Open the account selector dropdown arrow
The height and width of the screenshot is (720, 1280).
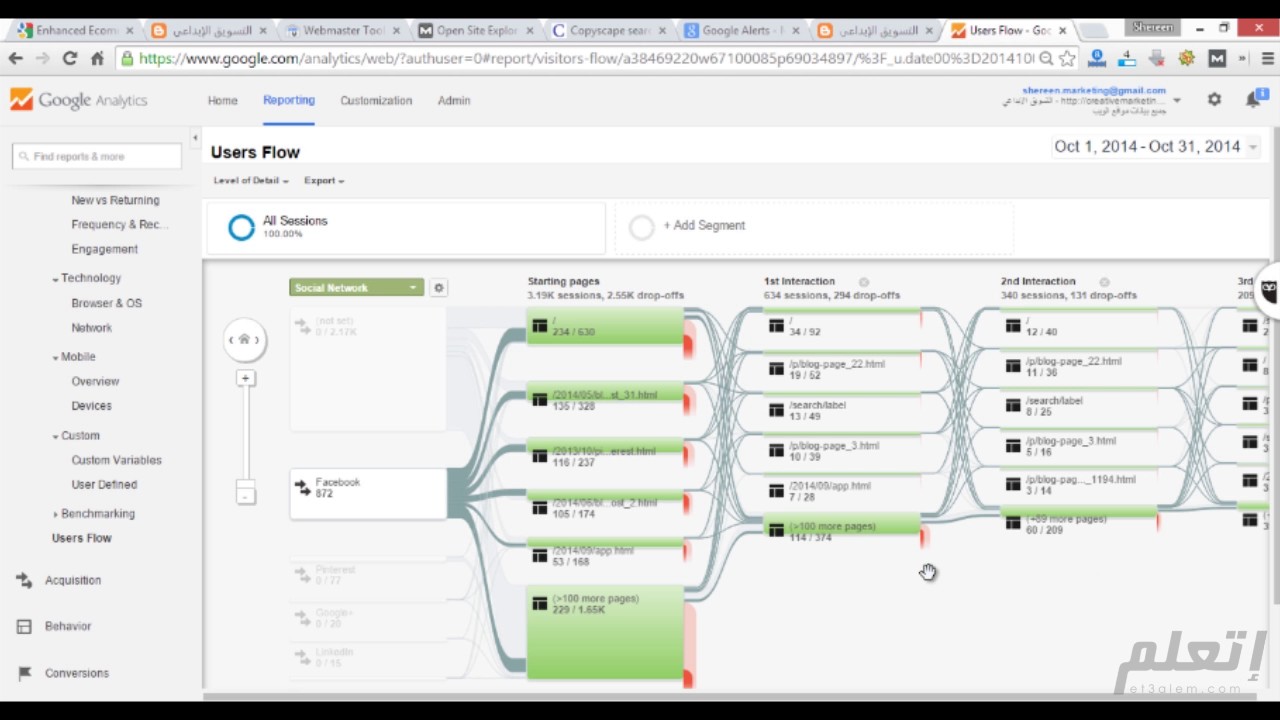pos(1177,100)
